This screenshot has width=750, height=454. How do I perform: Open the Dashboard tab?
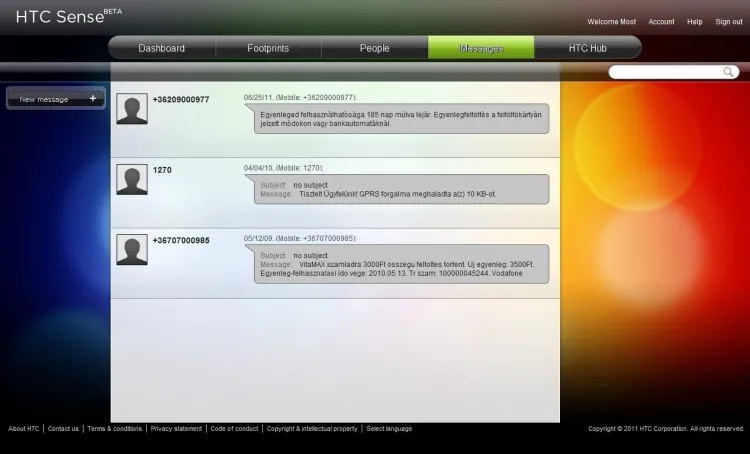click(161, 48)
